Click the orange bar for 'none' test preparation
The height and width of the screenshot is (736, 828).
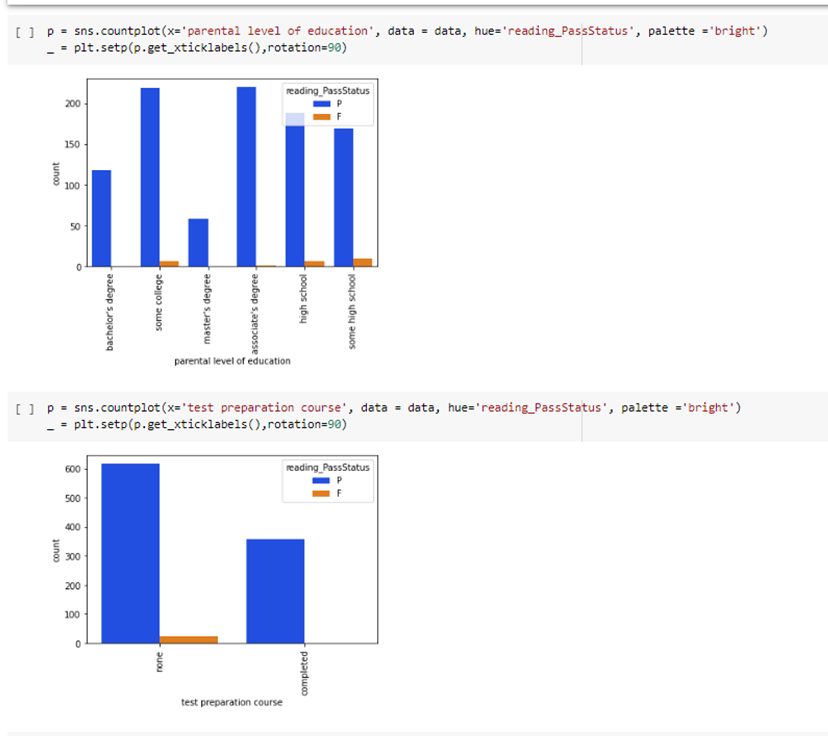[189, 639]
